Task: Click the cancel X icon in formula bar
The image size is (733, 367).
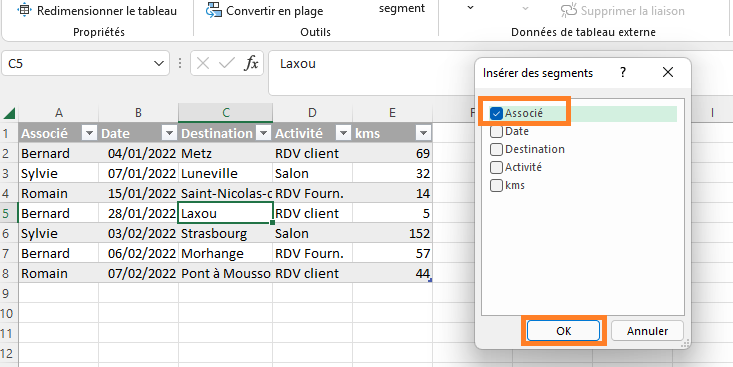Action: tap(203, 64)
